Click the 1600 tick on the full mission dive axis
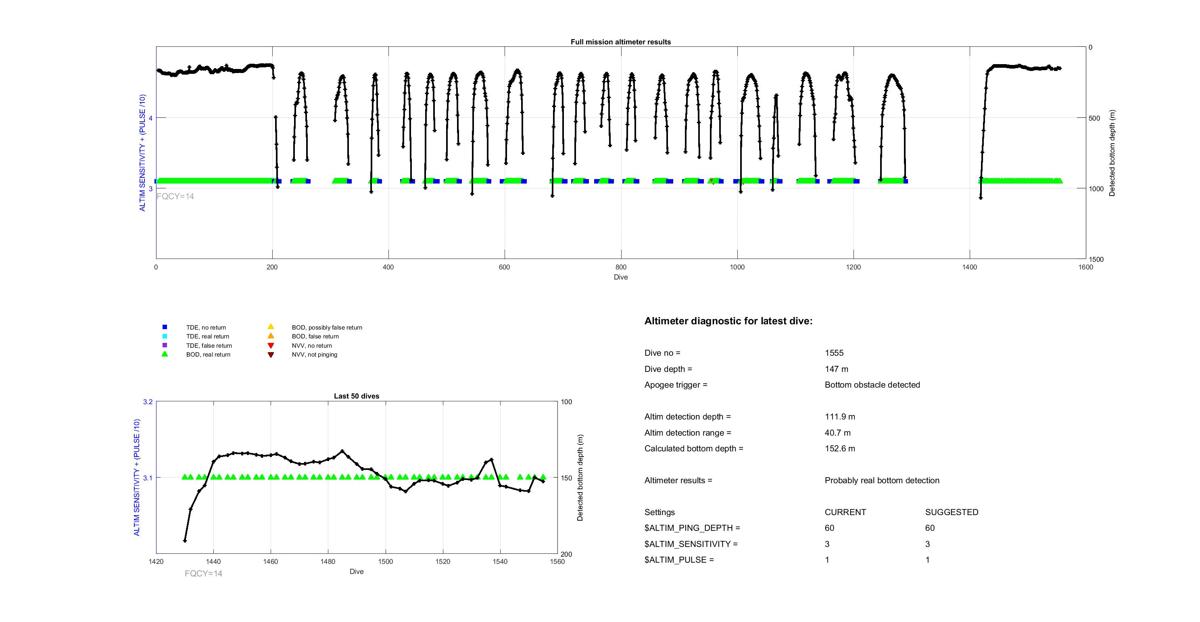The width and height of the screenshot is (1200, 622). tap(1087, 268)
